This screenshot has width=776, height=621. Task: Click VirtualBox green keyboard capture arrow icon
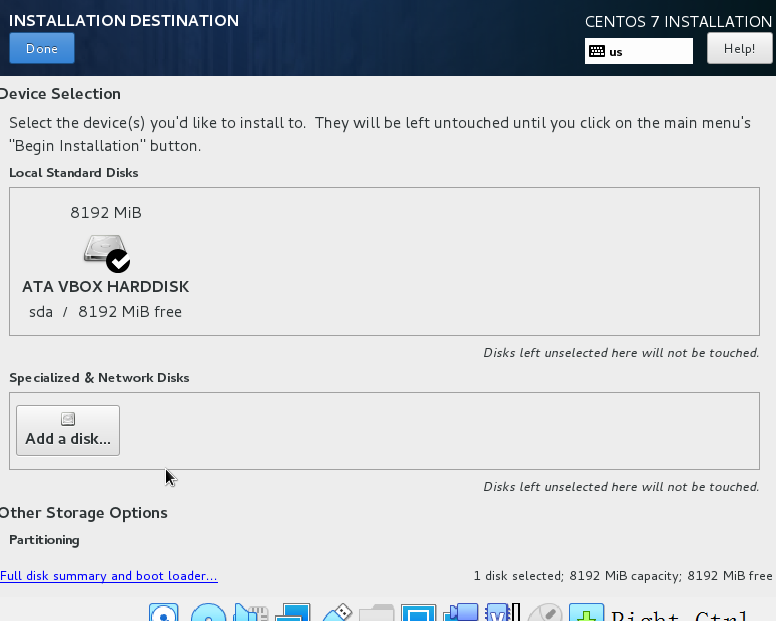[586, 613]
